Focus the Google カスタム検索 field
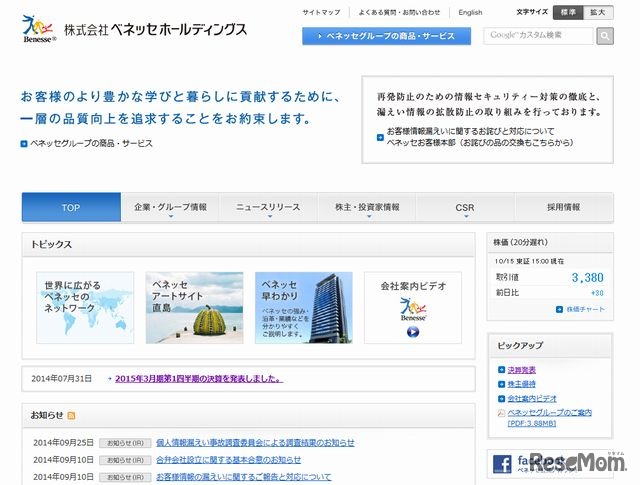The width and height of the screenshot is (640, 485). [x=538, y=36]
